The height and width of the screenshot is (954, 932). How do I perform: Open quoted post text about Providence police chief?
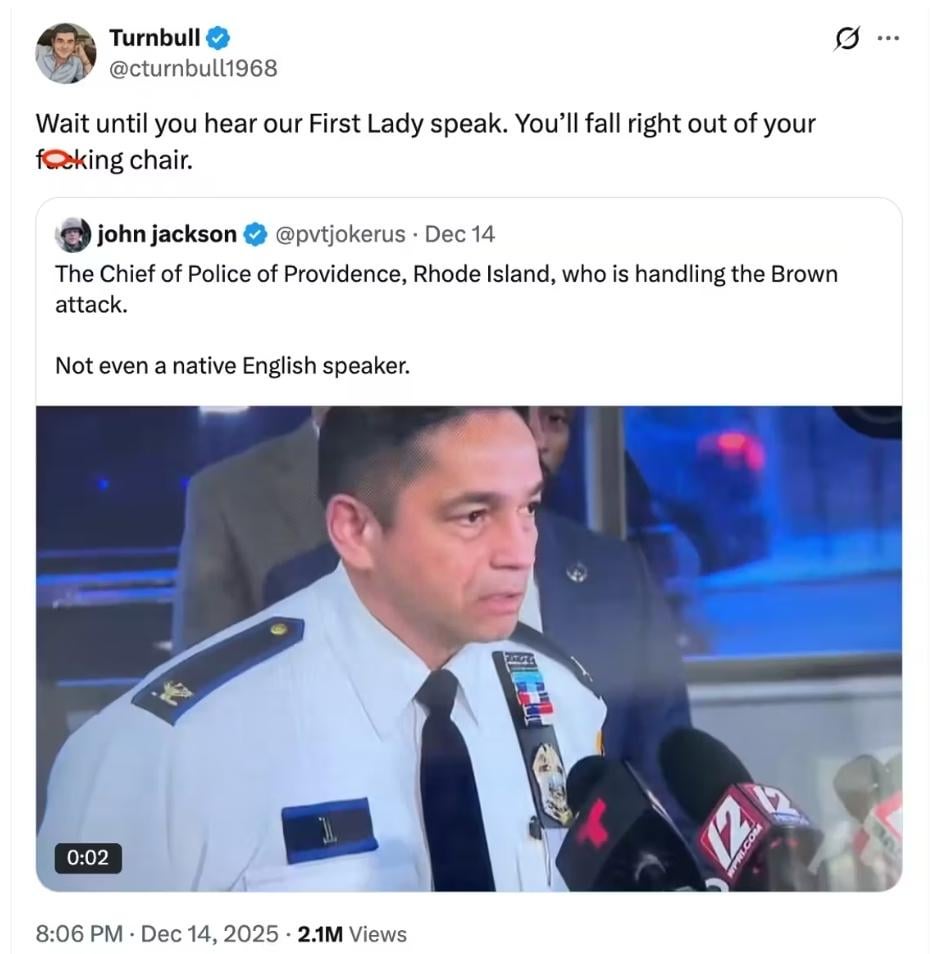(445, 275)
